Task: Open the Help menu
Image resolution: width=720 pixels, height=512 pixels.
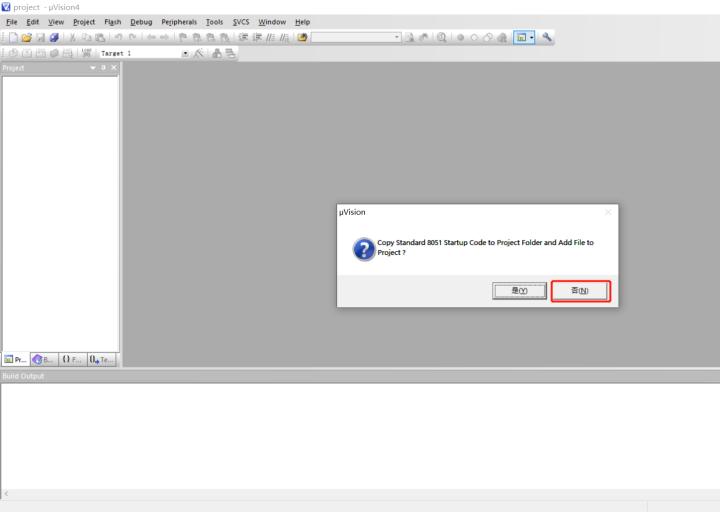Action: (303, 22)
